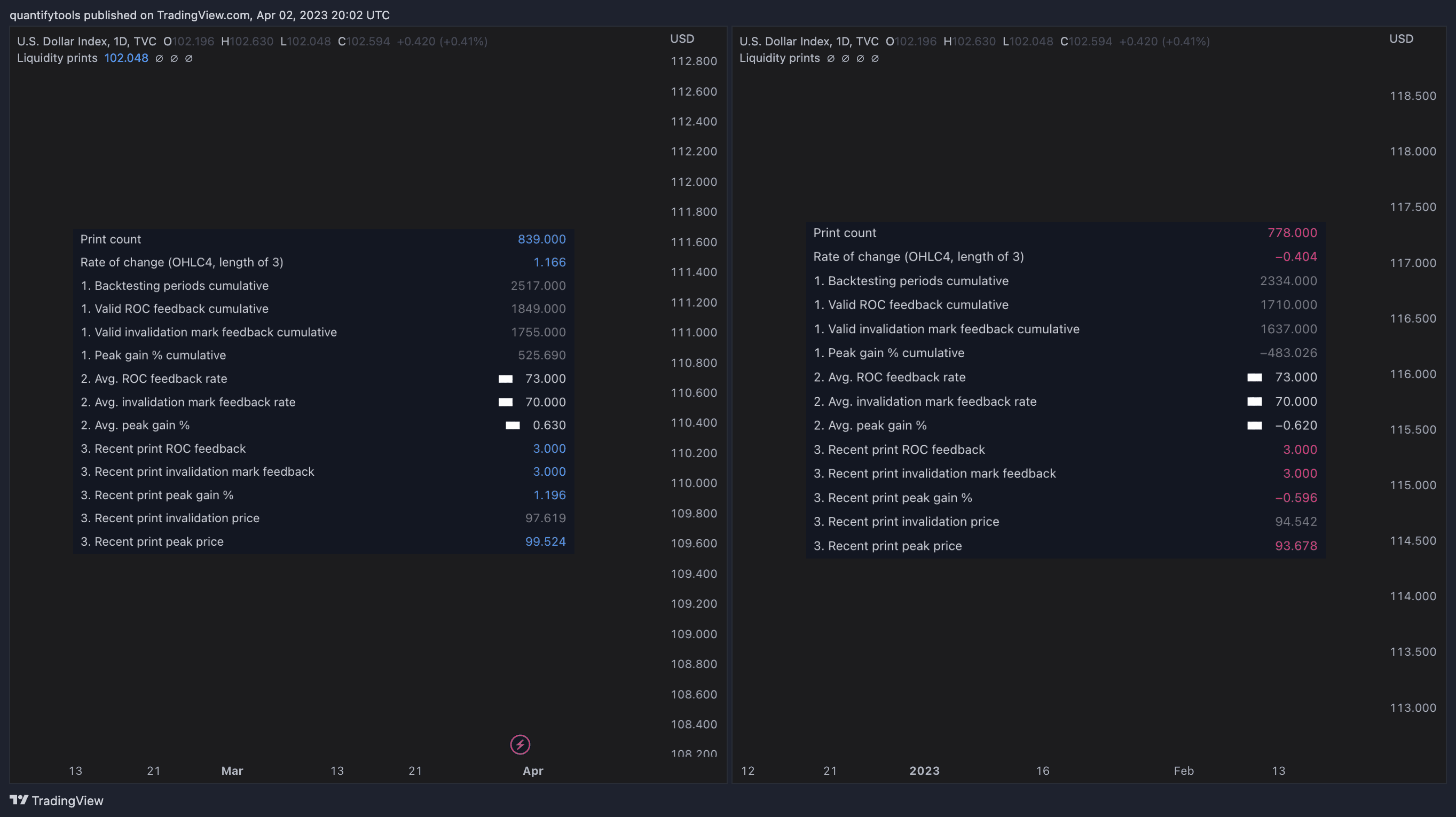Click 112.000 on the left price scale
The width and height of the screenshot is (1456, 817).
pyautogui.click(x=694, y=182)
